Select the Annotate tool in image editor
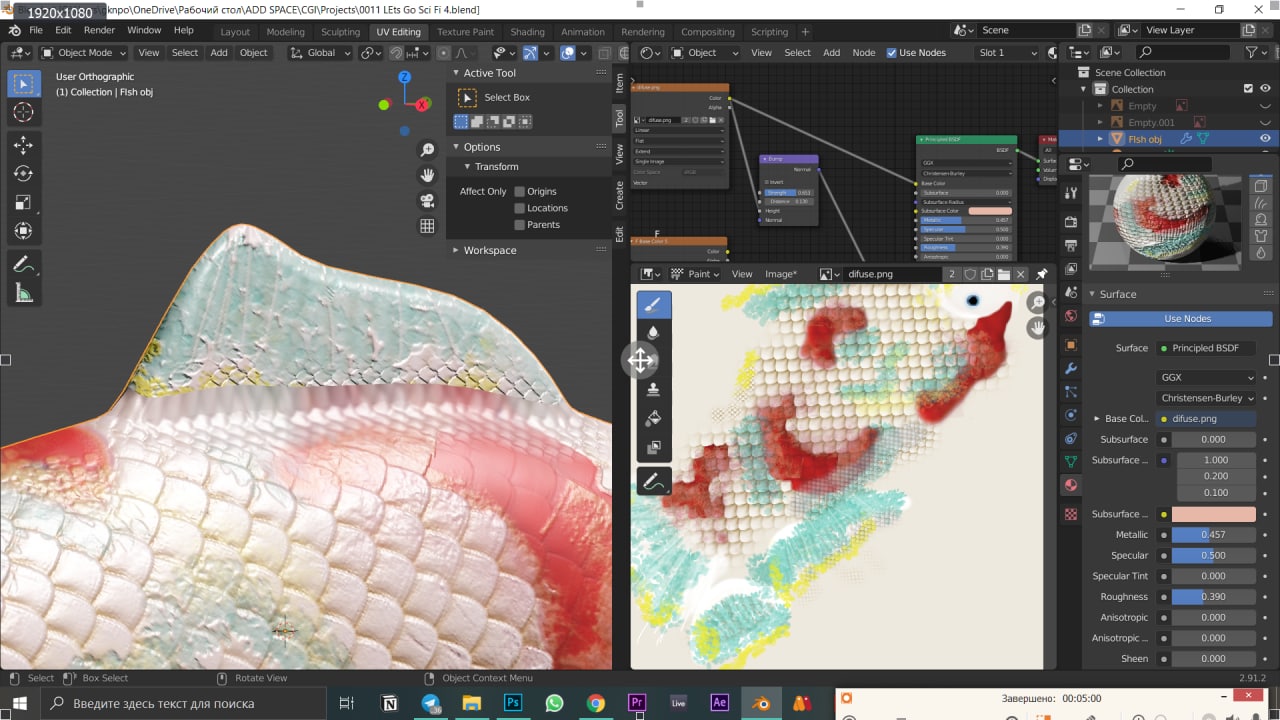Screen dimensions: 1280x720 coord(654,482)
